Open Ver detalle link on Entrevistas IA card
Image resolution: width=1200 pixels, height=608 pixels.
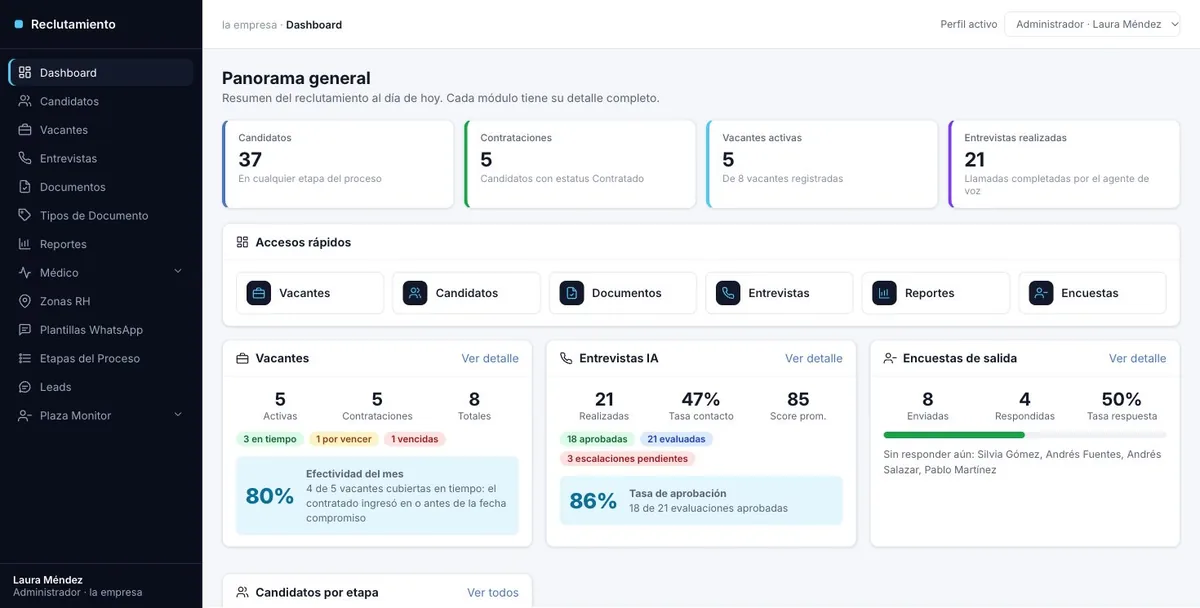[x=814, y=358]
